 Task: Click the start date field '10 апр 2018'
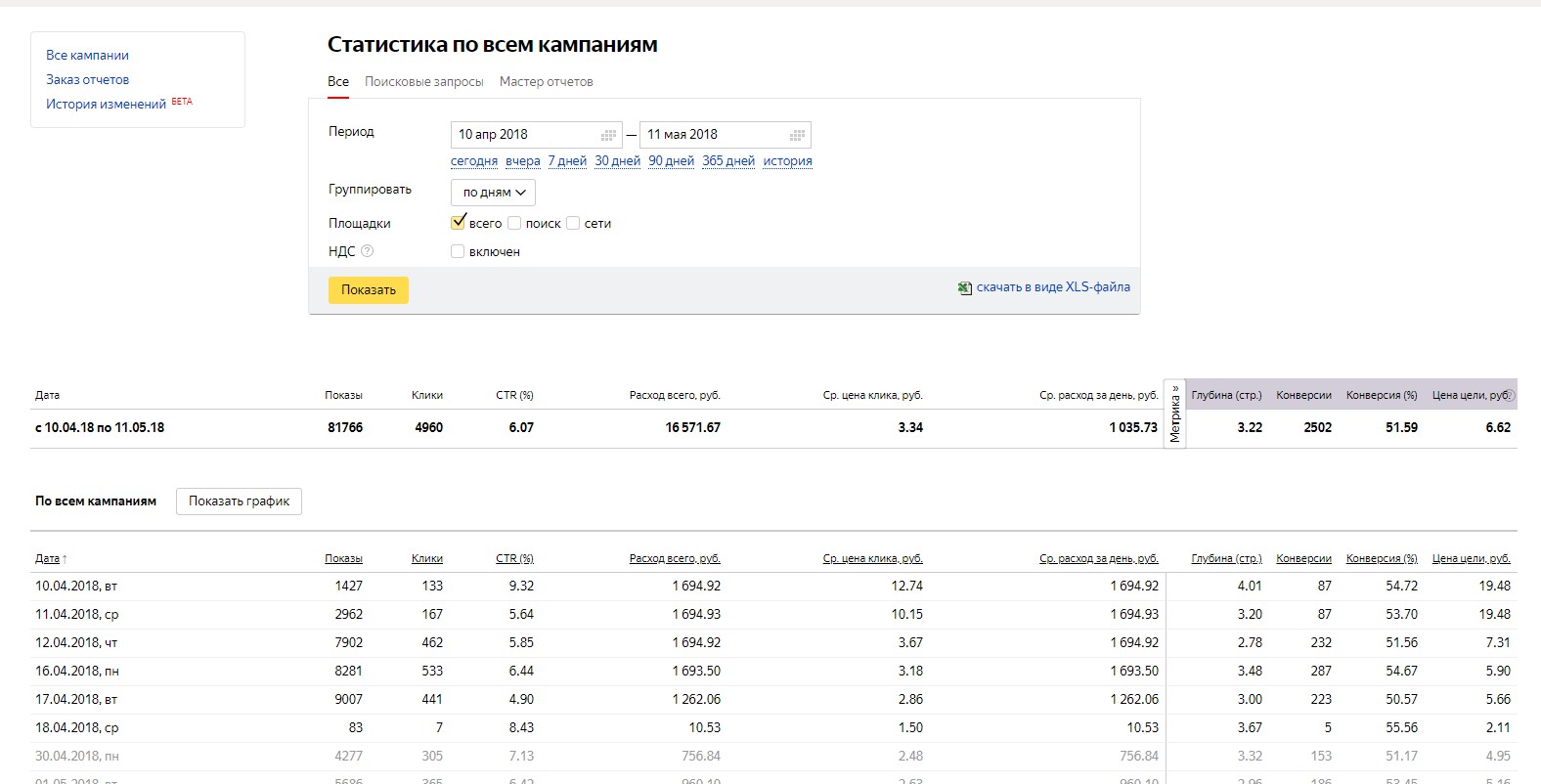point(536,134)
